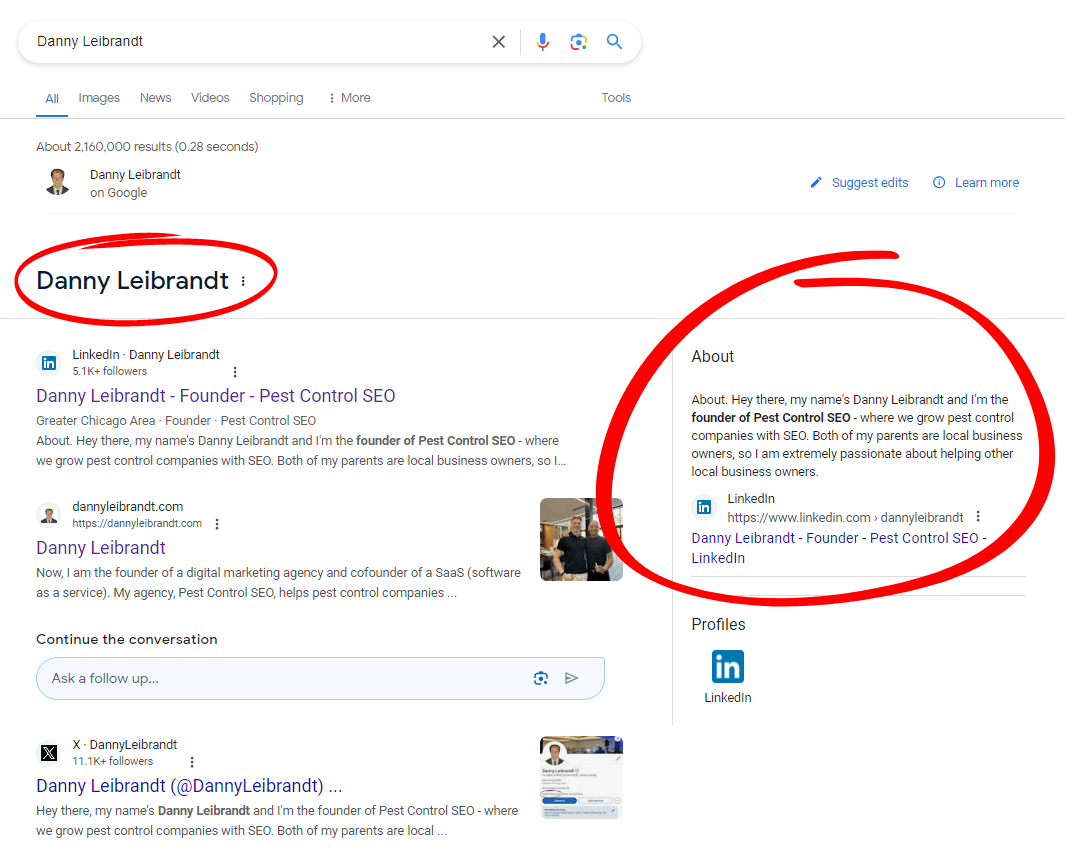Click 'About 2,160,000 results' text
Image resolution: width=1065 pixels, height=857 pixels.
147,147
